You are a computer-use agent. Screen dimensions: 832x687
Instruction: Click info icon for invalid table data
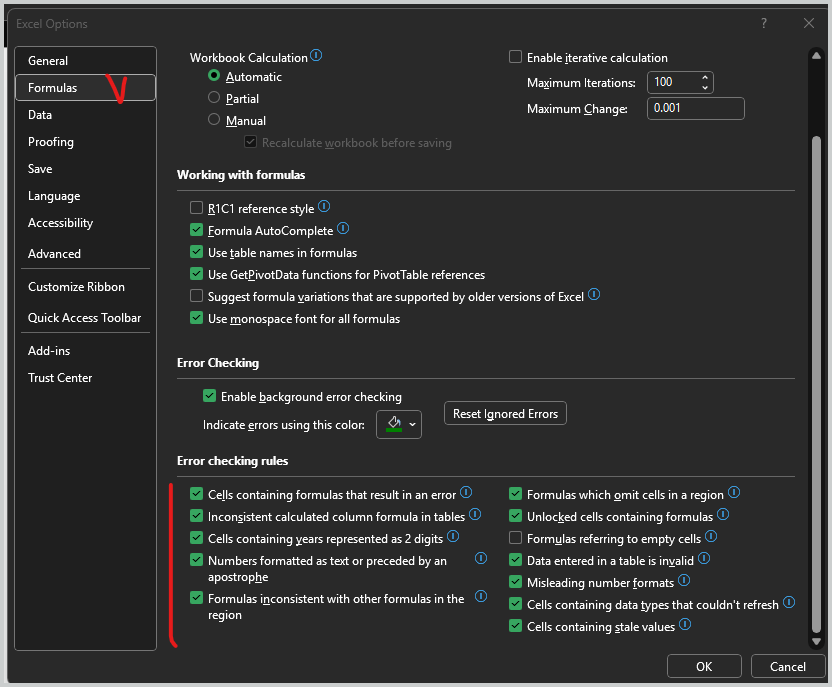pos(704,558)
